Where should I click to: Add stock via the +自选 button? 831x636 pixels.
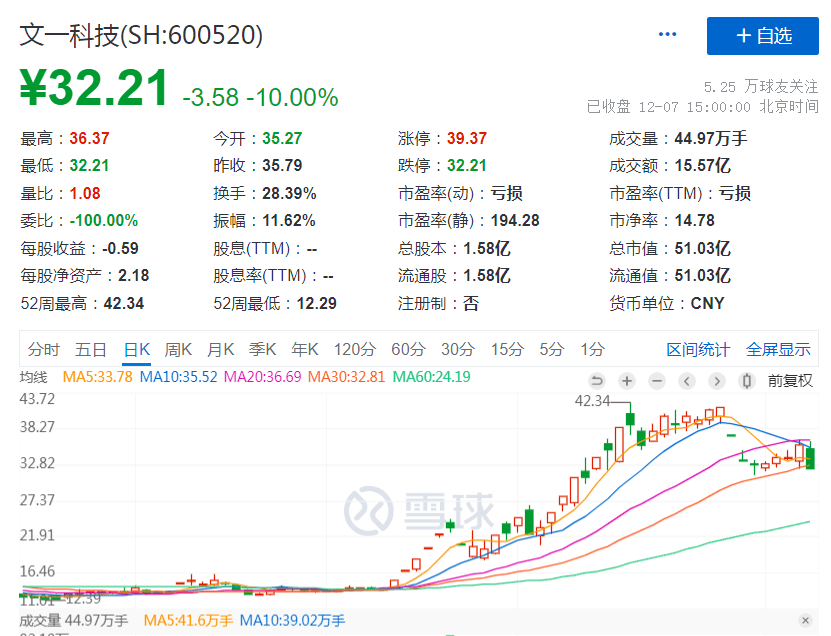763,36
